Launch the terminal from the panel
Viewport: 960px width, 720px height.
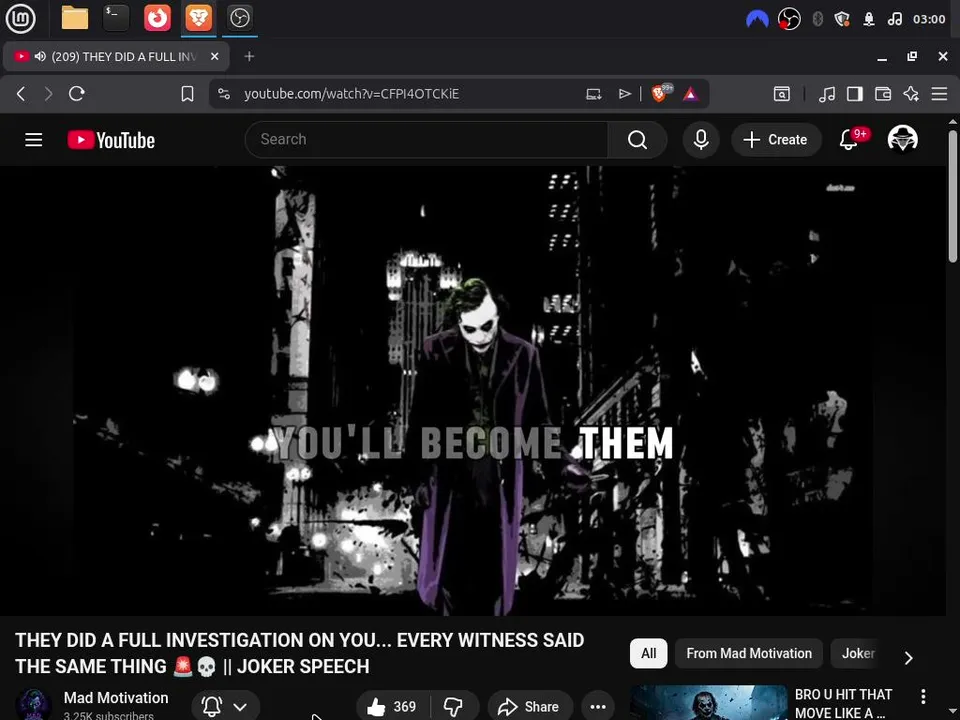[116, 18]
